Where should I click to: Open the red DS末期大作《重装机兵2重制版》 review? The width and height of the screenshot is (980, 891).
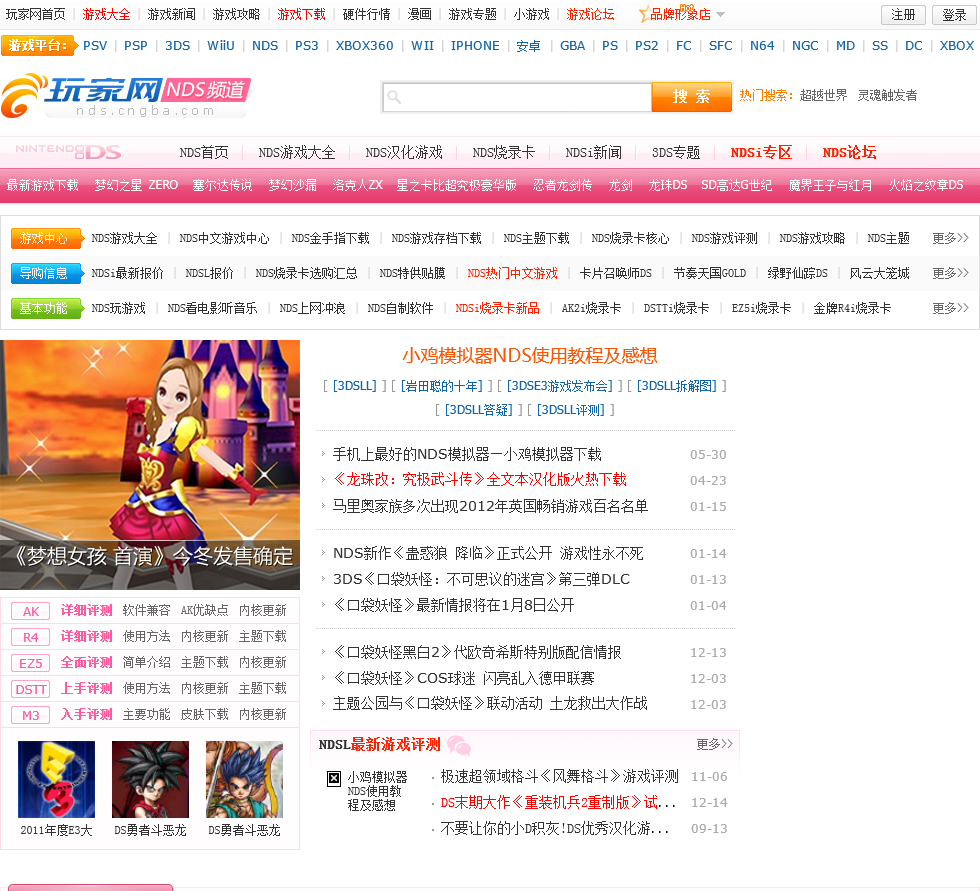558,802
